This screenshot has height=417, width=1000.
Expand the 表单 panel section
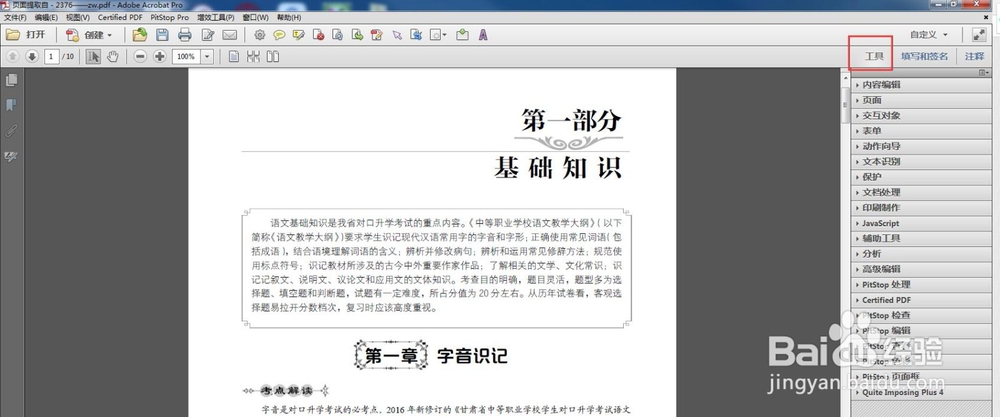(922, 131)
